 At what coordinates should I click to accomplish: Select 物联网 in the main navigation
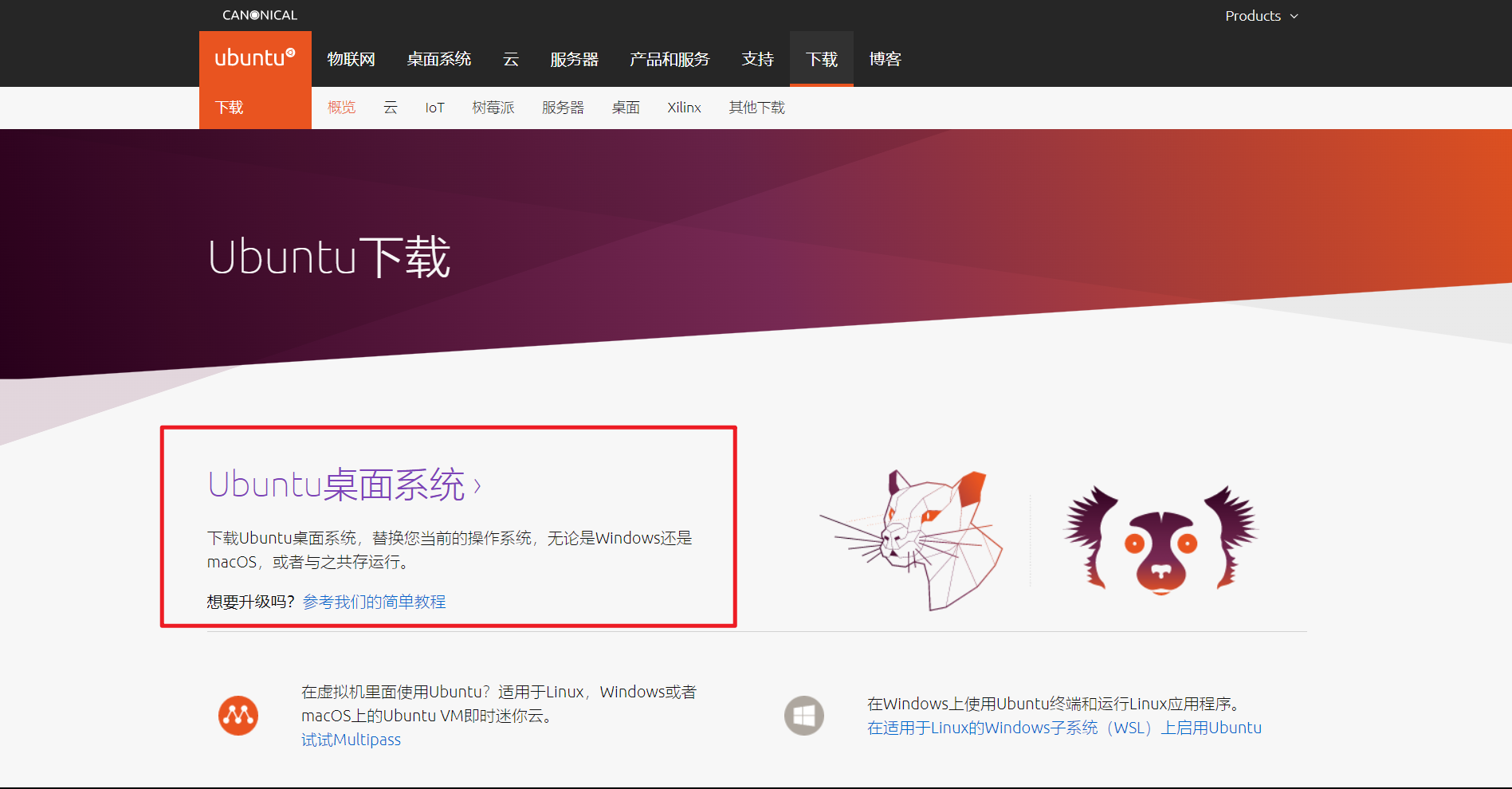pos(351,58)
